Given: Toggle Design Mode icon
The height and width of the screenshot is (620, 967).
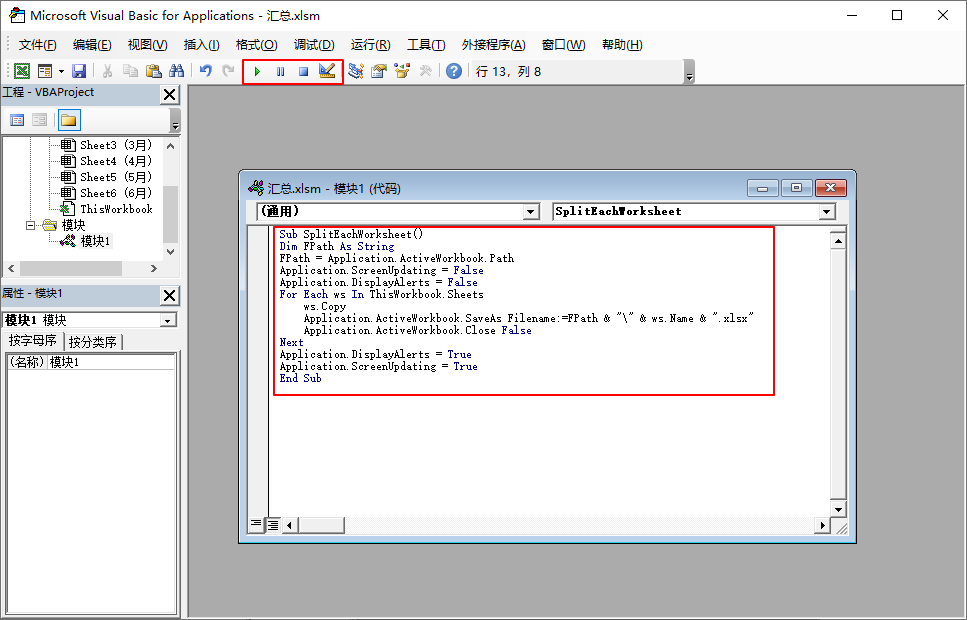Looking at the screenshot, I should click(x=327, y=71).
